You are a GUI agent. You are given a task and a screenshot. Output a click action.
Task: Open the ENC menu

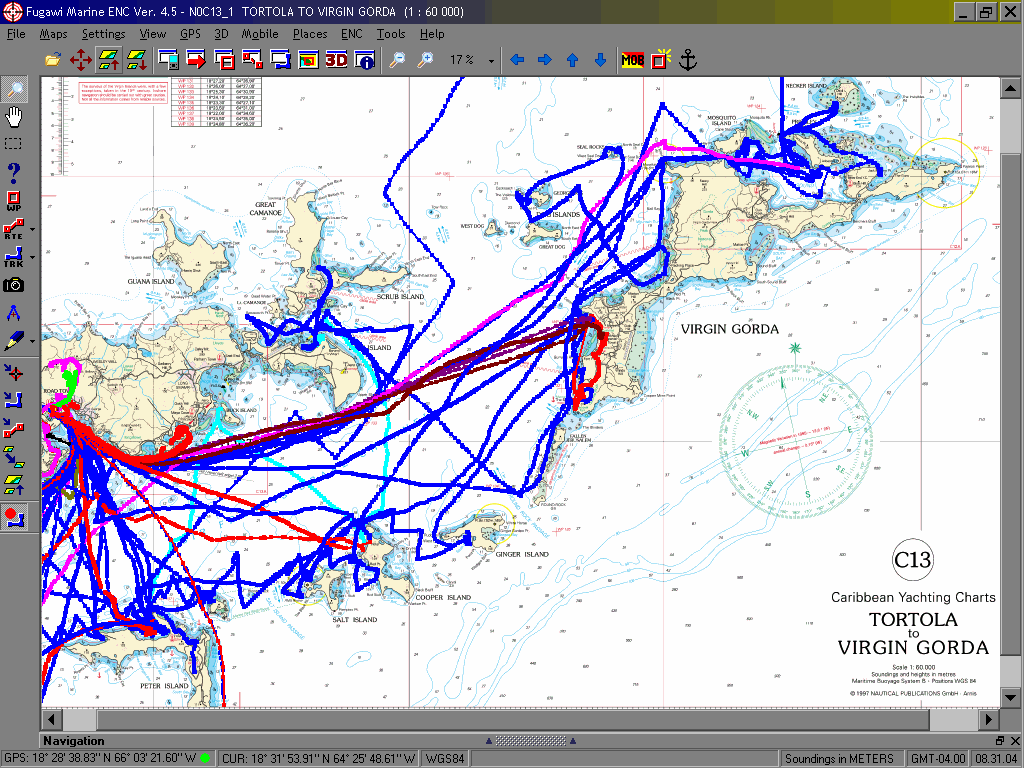(x=351, y=34)
